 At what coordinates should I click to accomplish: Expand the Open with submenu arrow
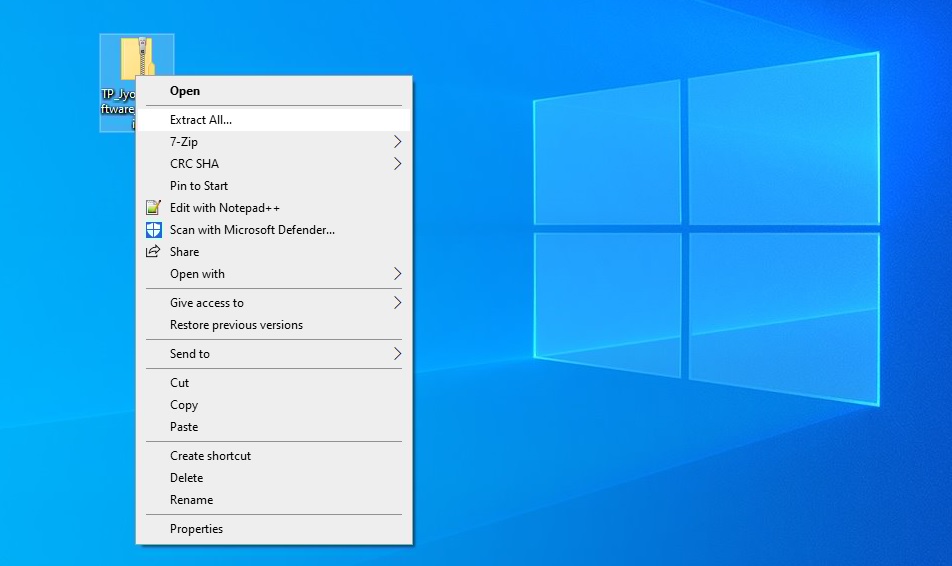point(397,274)
